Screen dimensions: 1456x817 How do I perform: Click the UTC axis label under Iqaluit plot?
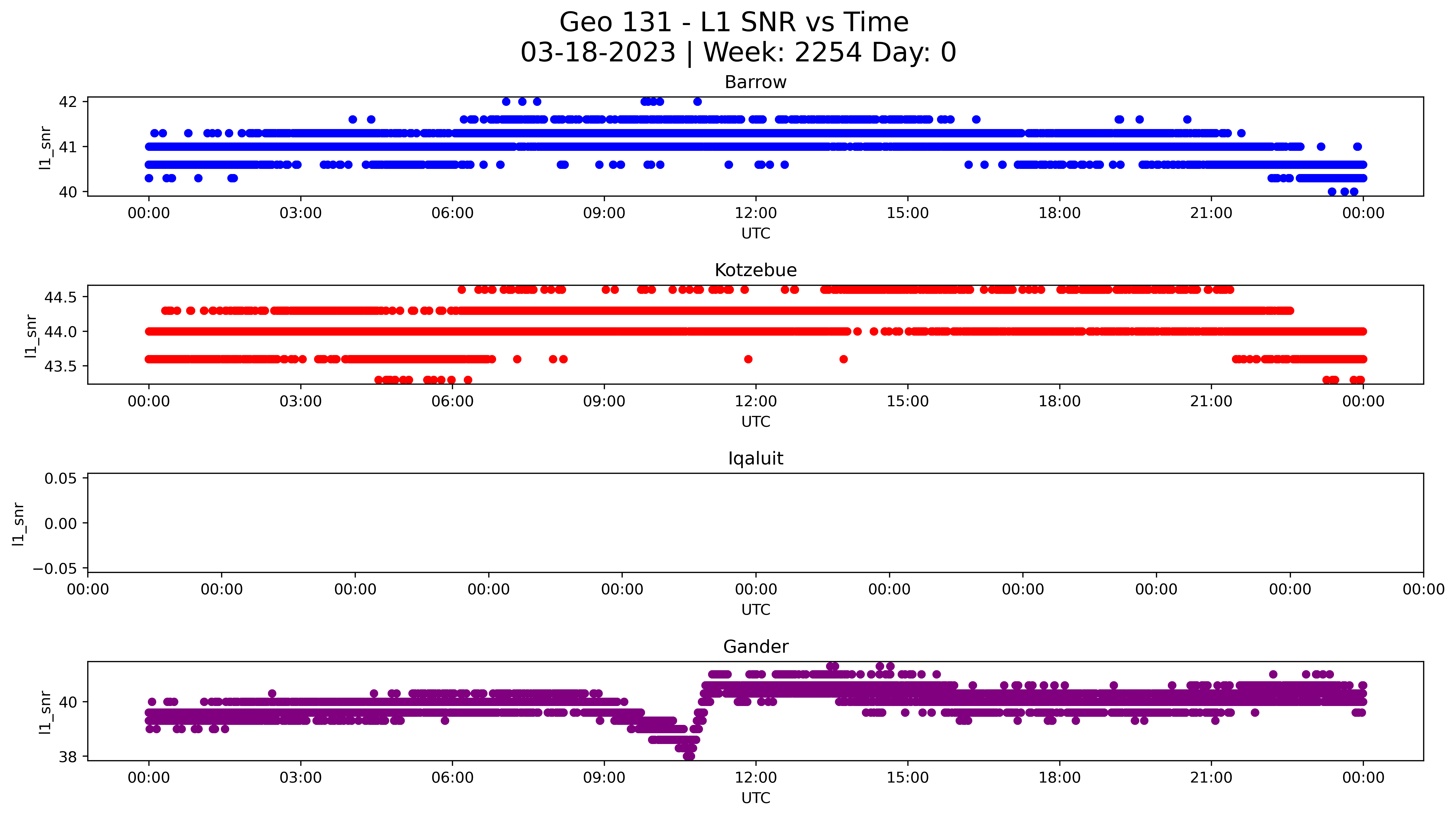pyautogui.click(x=756, y=610)
